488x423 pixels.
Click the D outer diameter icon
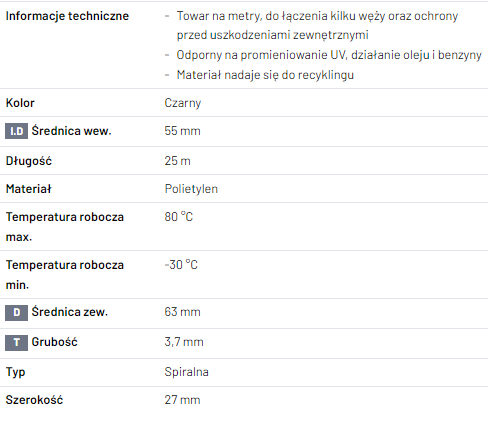[x=16, y=312]
